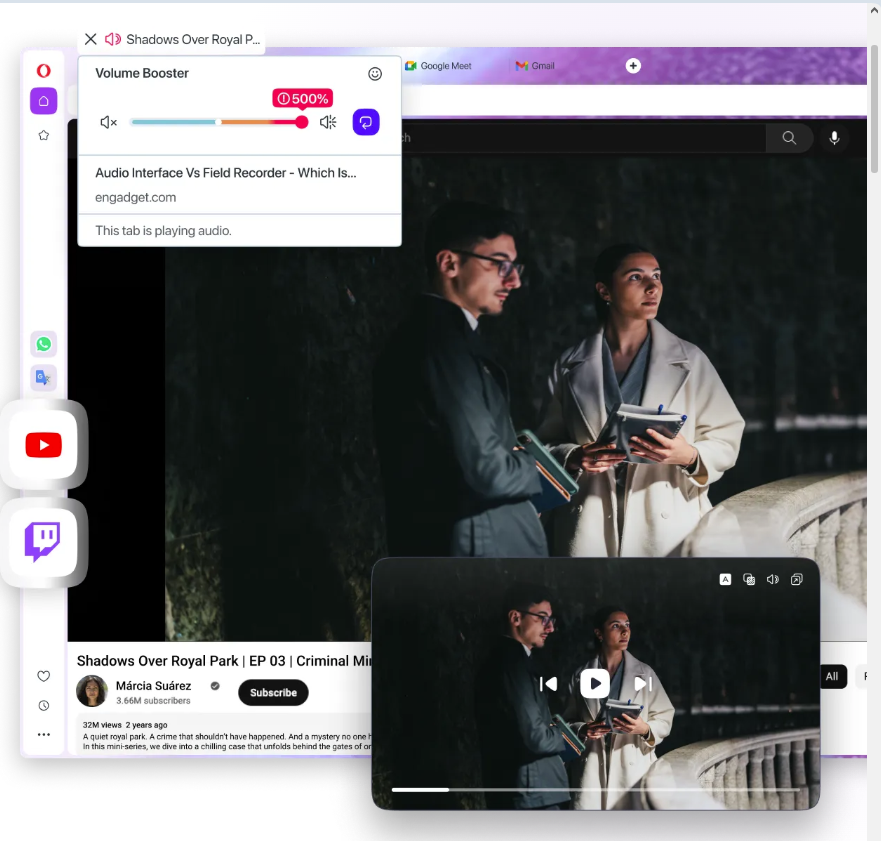Subscribe to Márcia Suárez channel

point(273,693)
